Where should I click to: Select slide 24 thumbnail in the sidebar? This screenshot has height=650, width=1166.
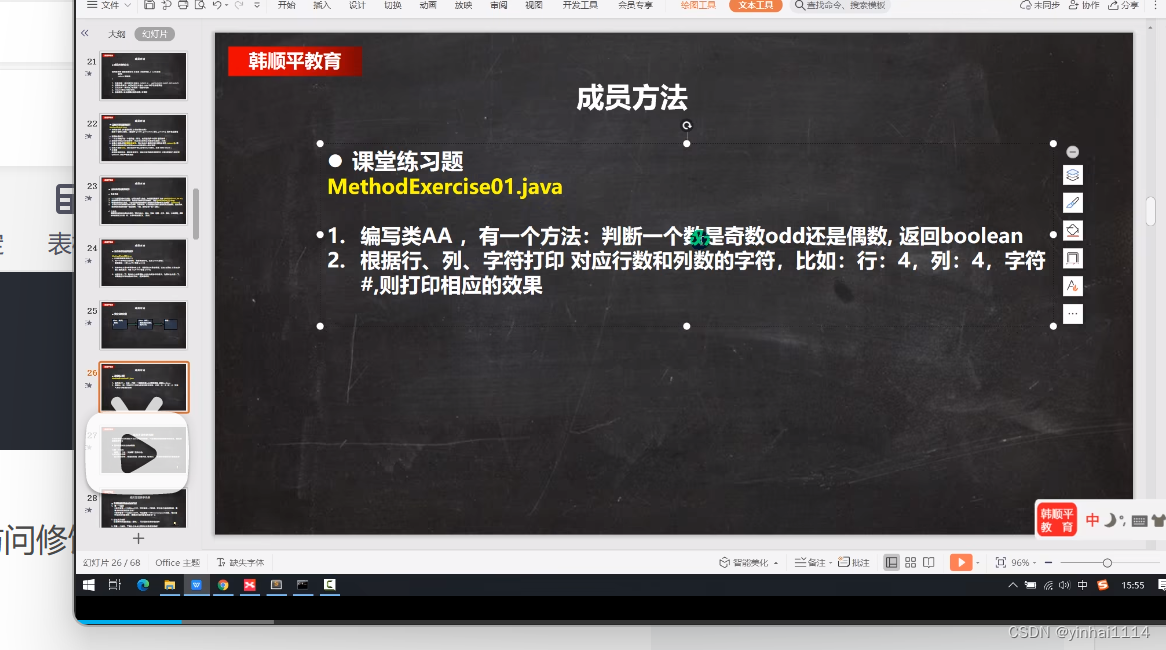click(143, 262)
